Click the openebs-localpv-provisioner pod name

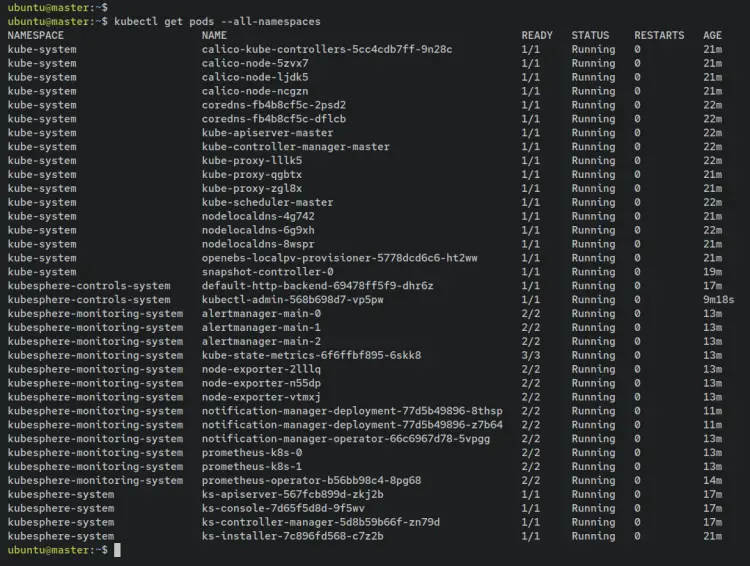pos(339,257)
